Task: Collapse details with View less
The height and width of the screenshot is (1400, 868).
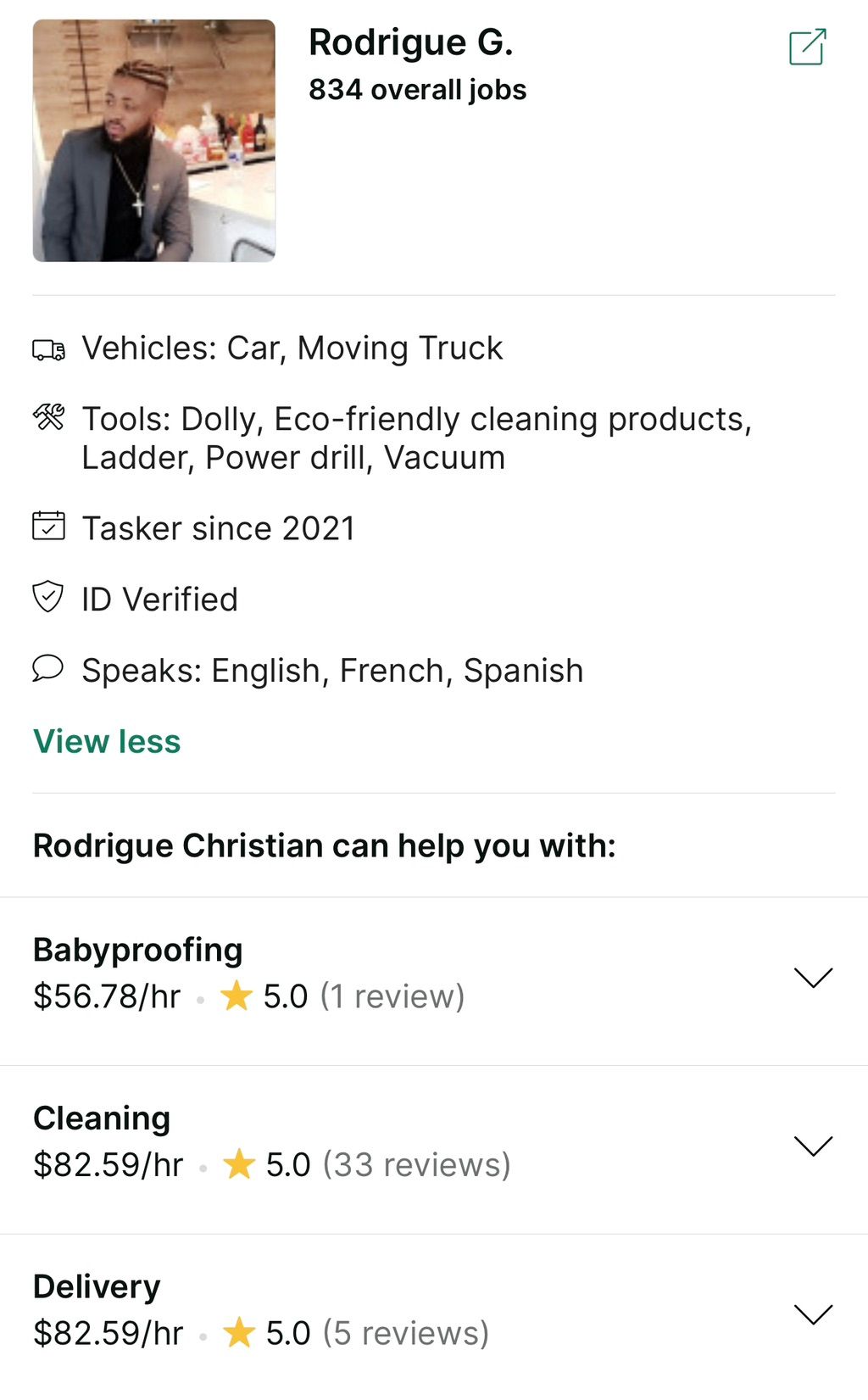Action: click(107, 741)
